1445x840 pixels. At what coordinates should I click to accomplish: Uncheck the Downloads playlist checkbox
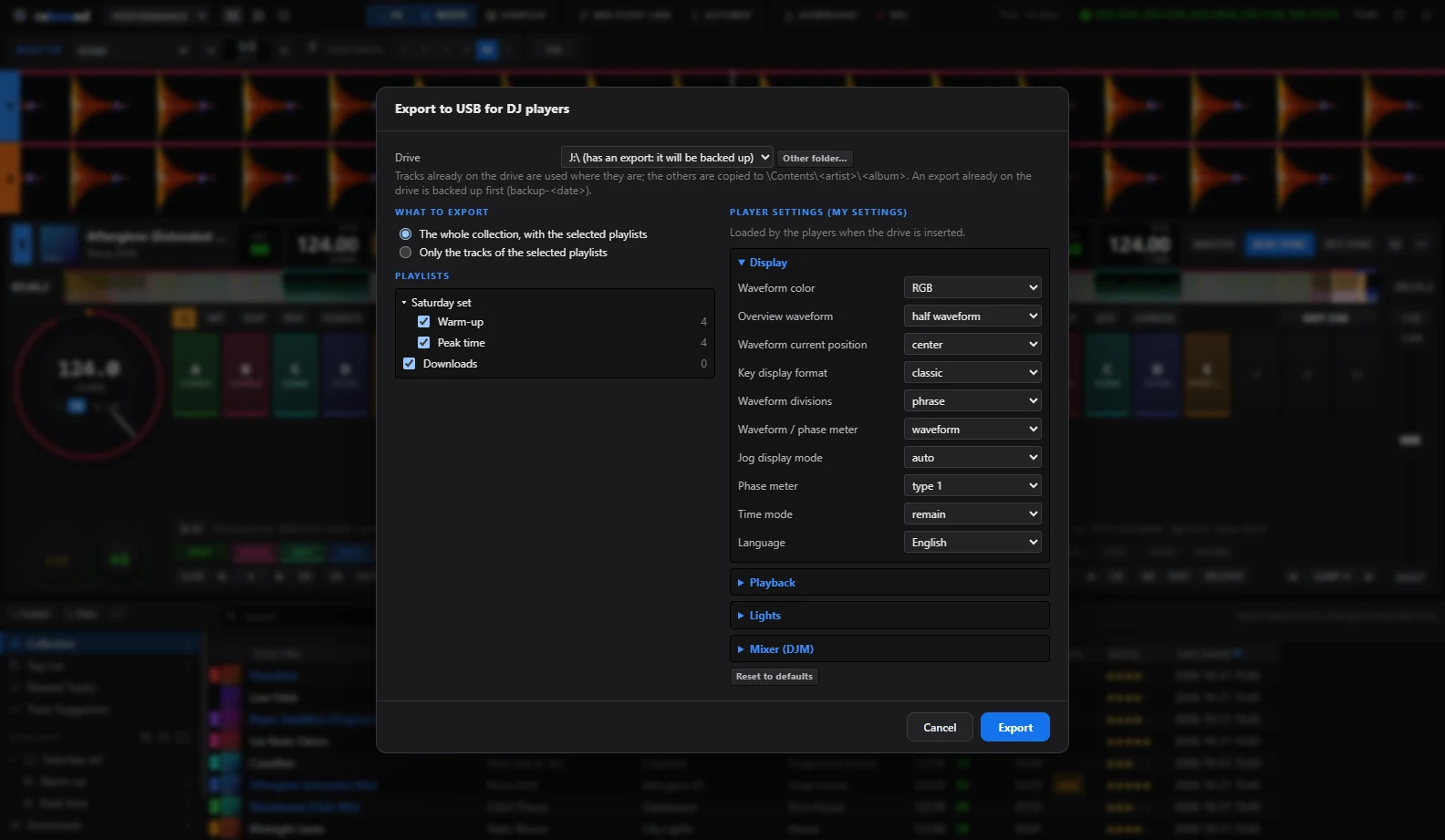409,364
